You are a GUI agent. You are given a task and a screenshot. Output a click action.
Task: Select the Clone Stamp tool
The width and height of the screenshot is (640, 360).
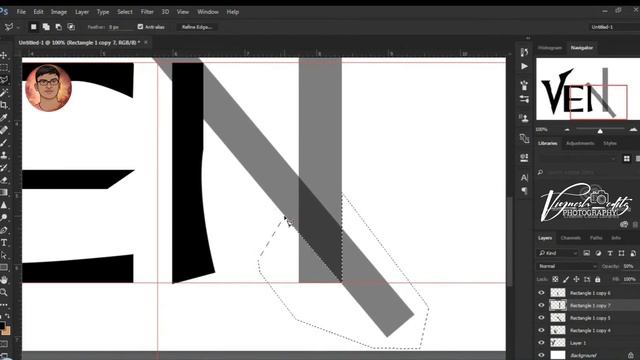tap(4, 155)
